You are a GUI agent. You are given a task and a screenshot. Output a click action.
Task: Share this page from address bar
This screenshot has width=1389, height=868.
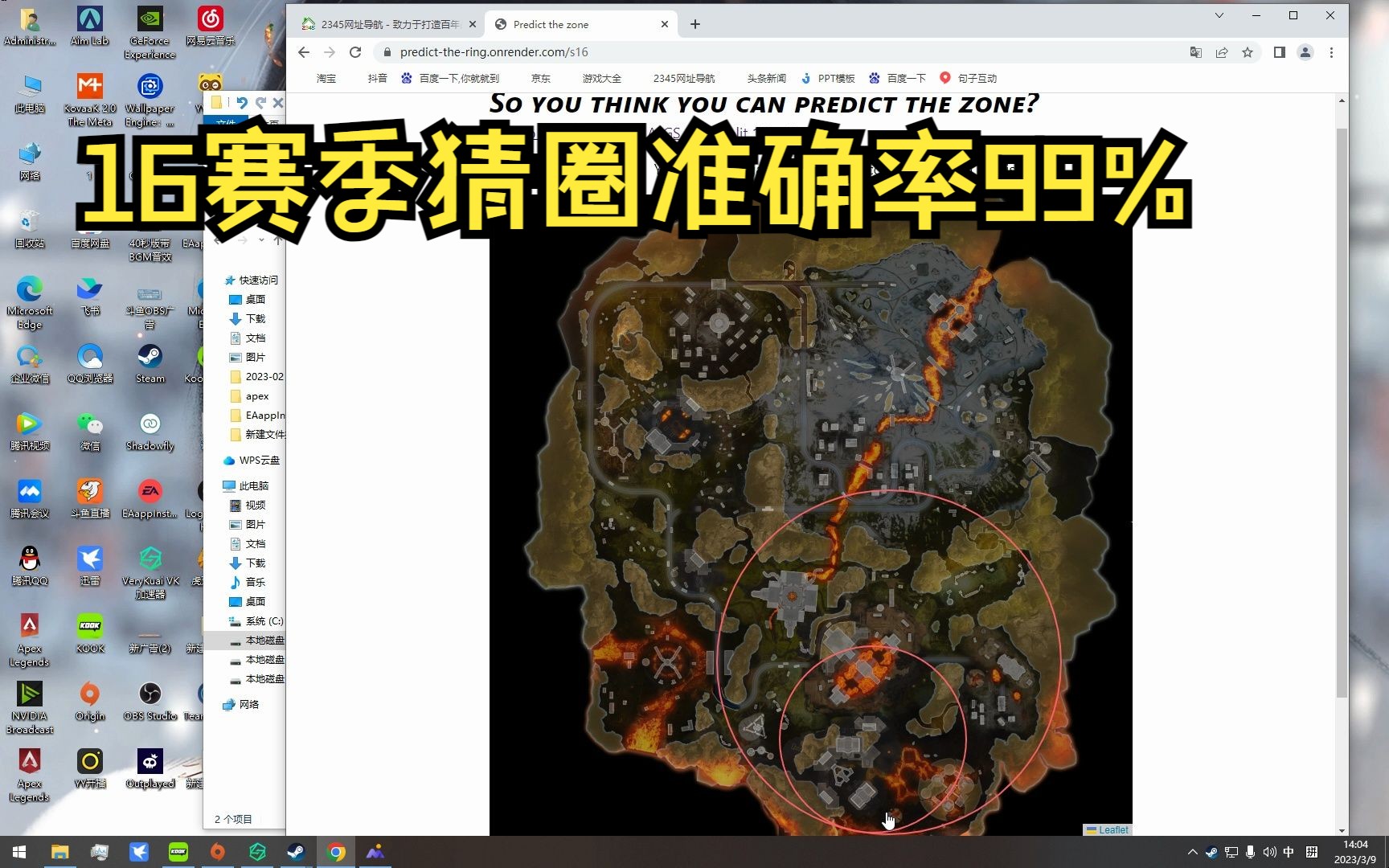1222,52
